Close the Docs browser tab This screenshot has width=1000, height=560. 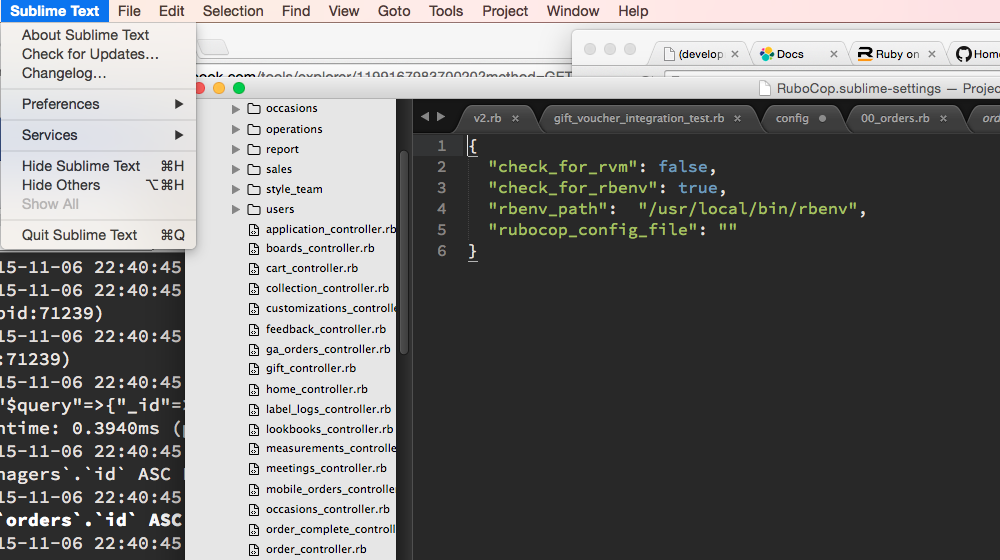834,54
